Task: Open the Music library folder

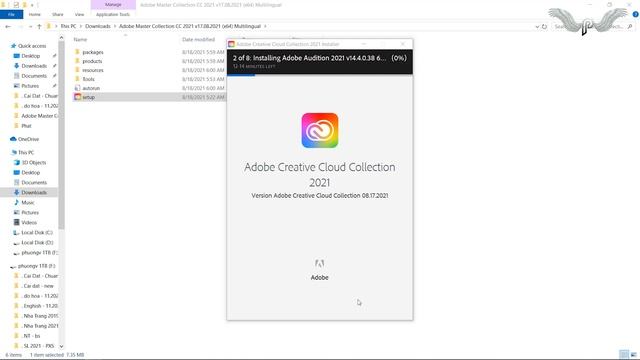Action: 28,202
